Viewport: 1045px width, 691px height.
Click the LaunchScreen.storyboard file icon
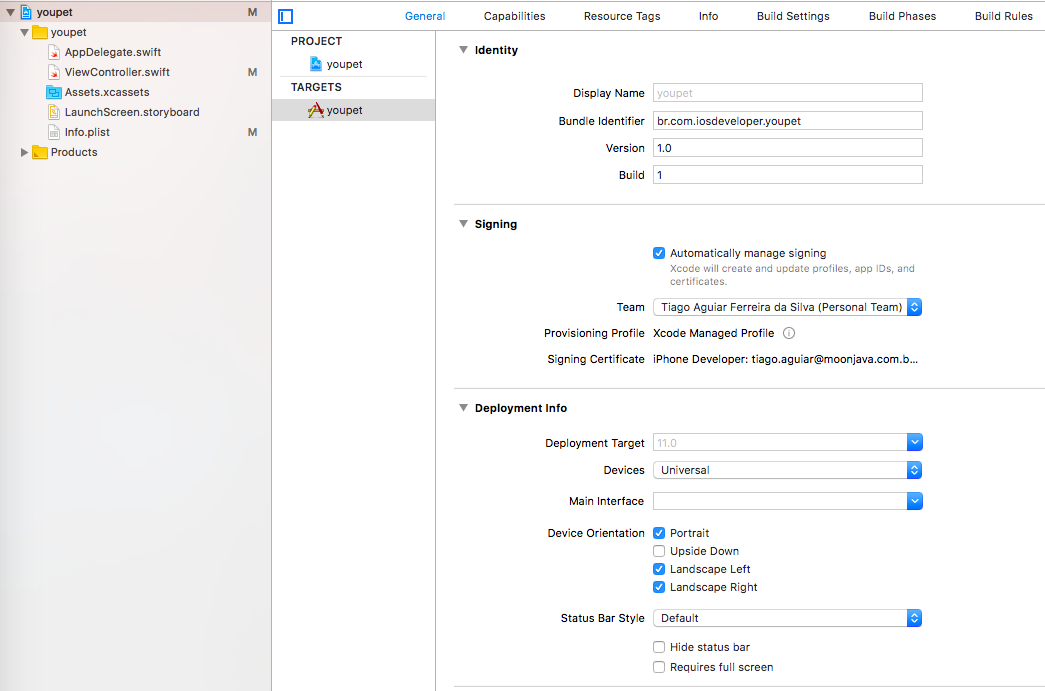pyautogui.click(x=54, y=112)
